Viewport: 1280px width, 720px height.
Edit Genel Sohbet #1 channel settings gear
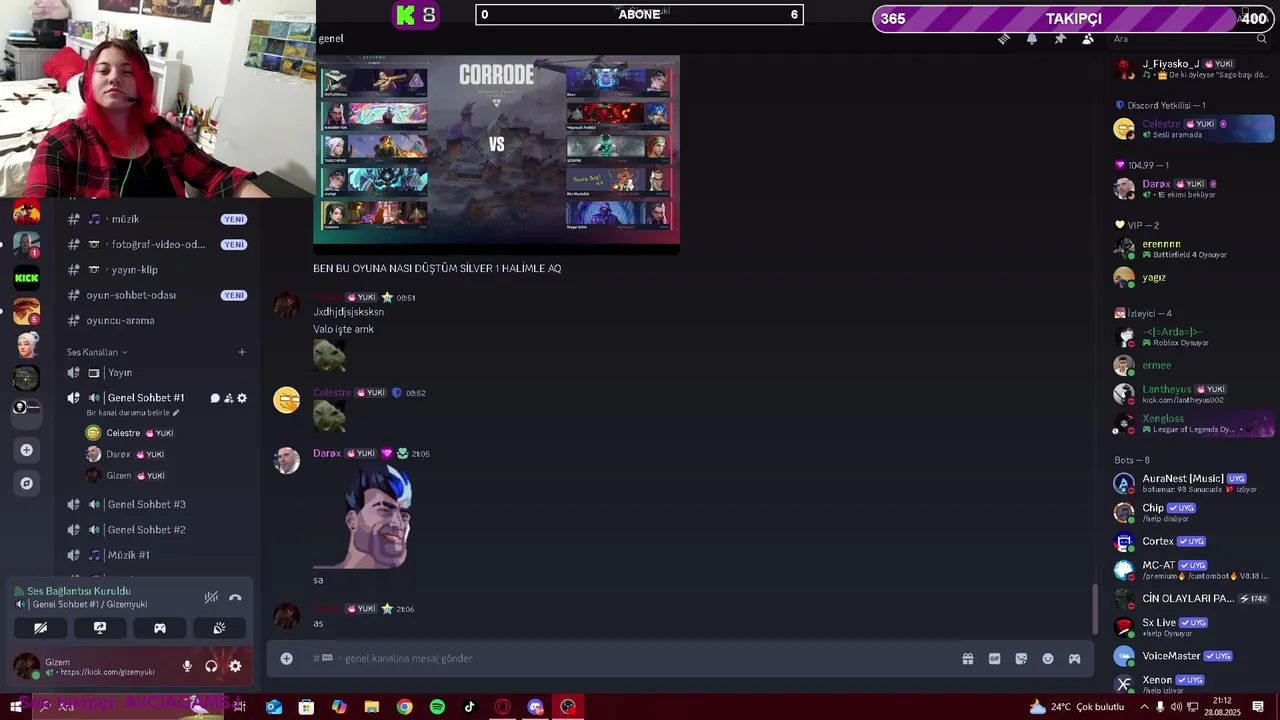click(241, 398)
